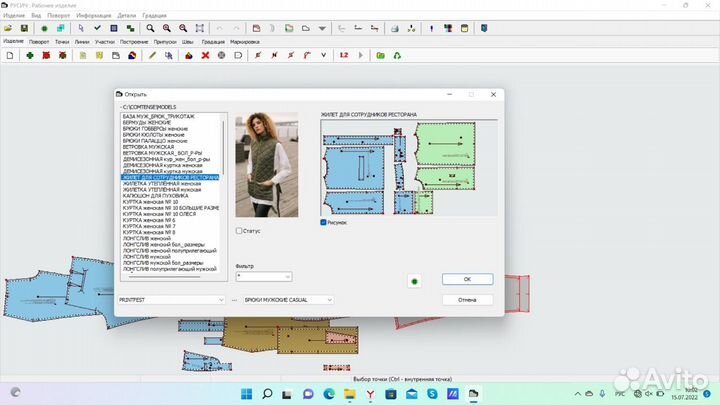Toggle the Статус checkbox

[239, 231]
